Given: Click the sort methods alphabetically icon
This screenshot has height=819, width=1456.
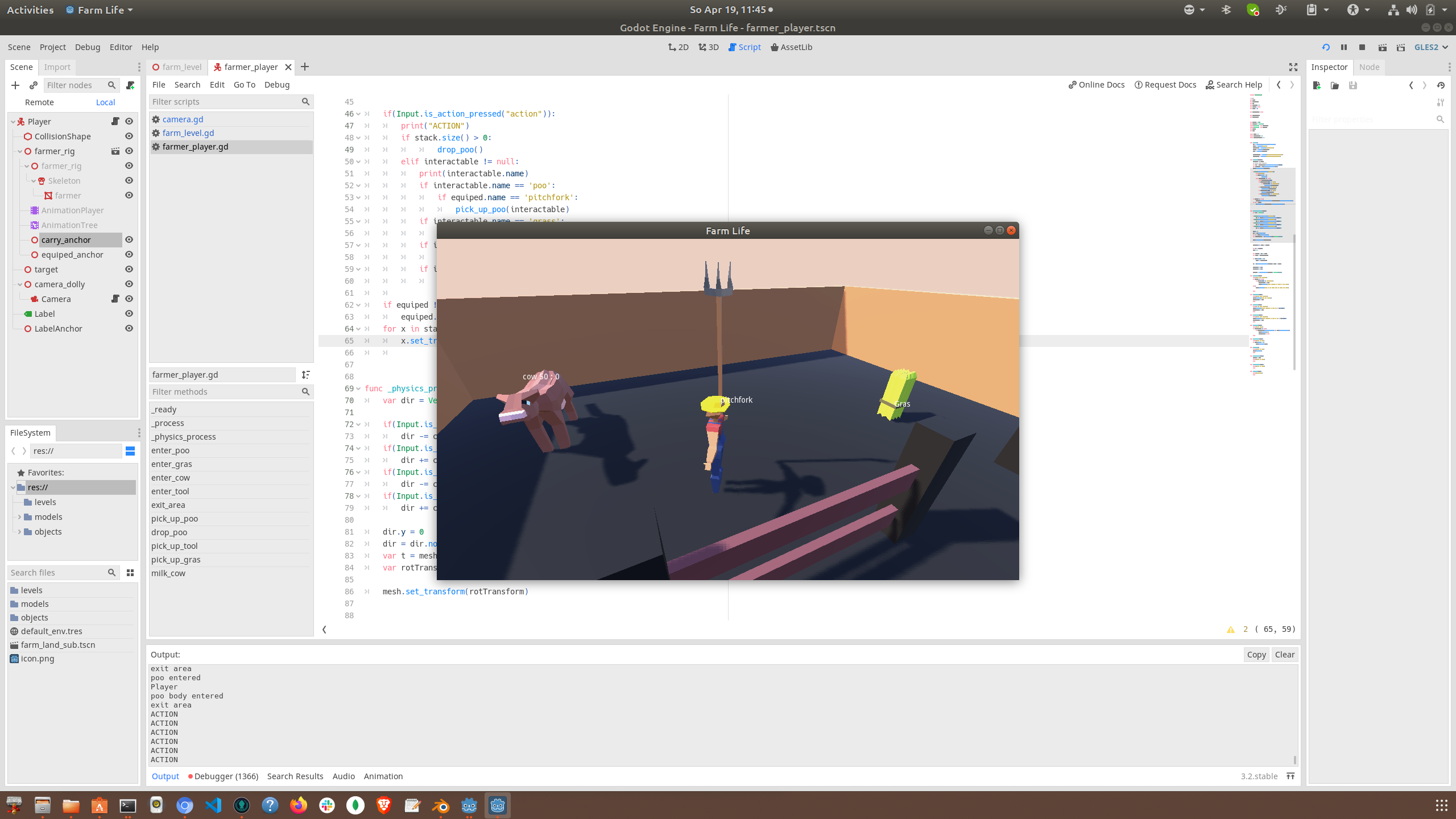Looking at the screenshot, I should coord(306,375).
